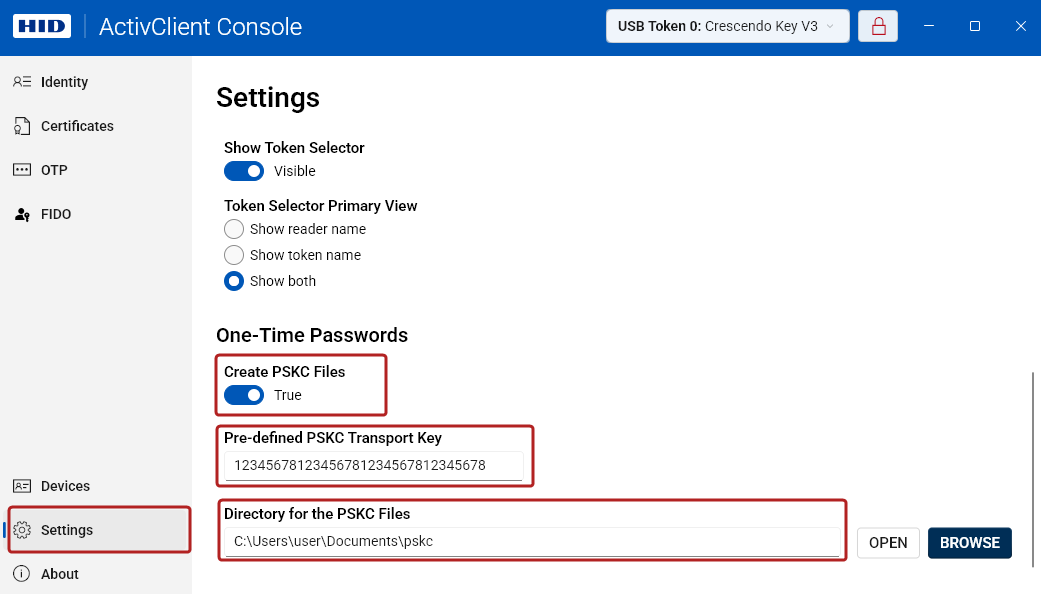Click the Directory for PSKC Files field
Screen dimensions: 1041x594
(x=531, y=541)
